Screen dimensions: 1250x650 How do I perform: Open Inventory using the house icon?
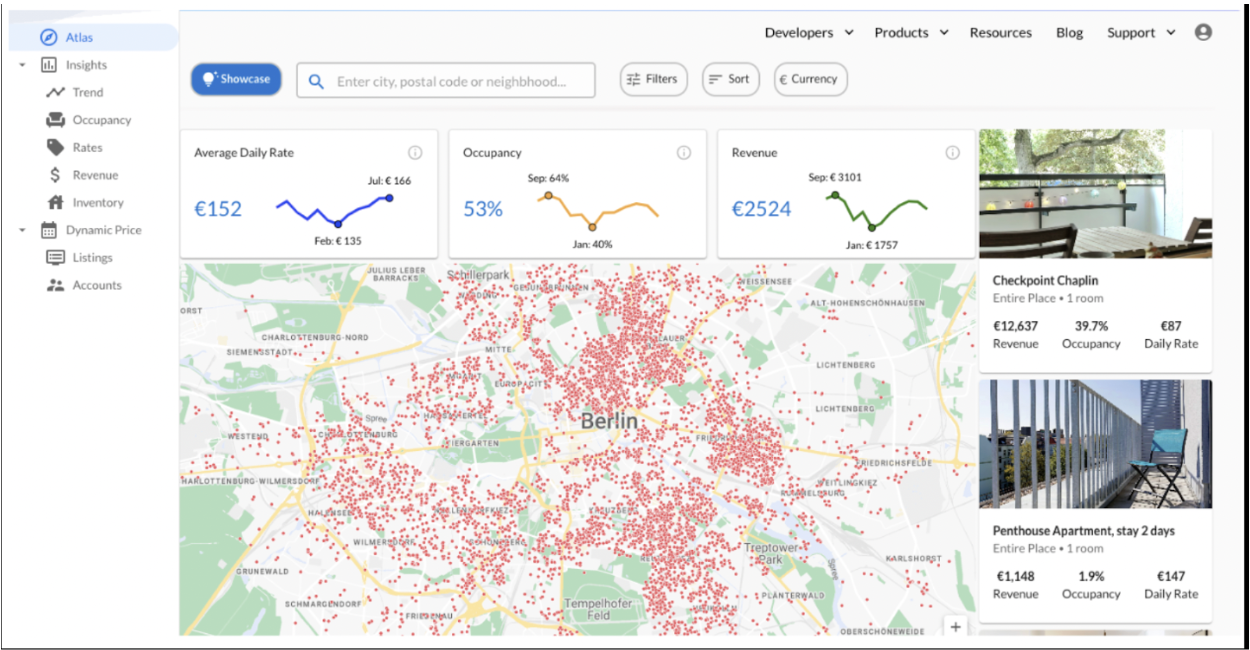coord(55,202)
